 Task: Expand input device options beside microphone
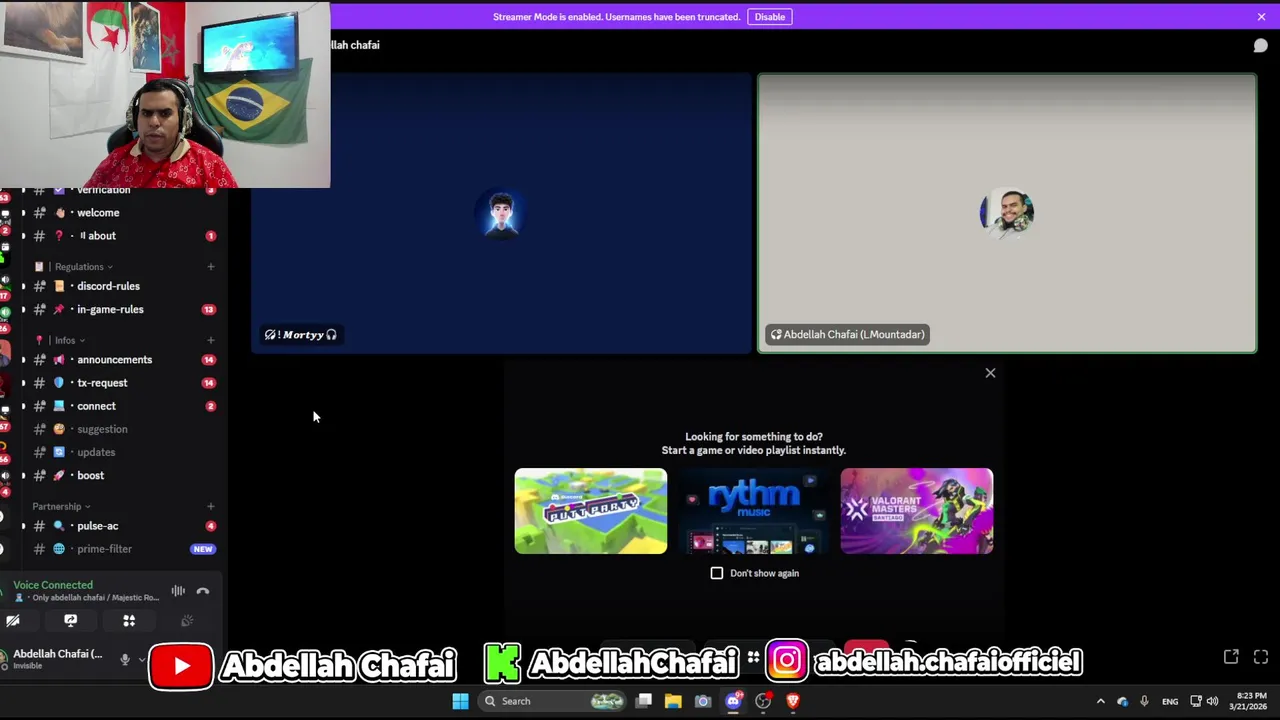click(x=141, y=659)
